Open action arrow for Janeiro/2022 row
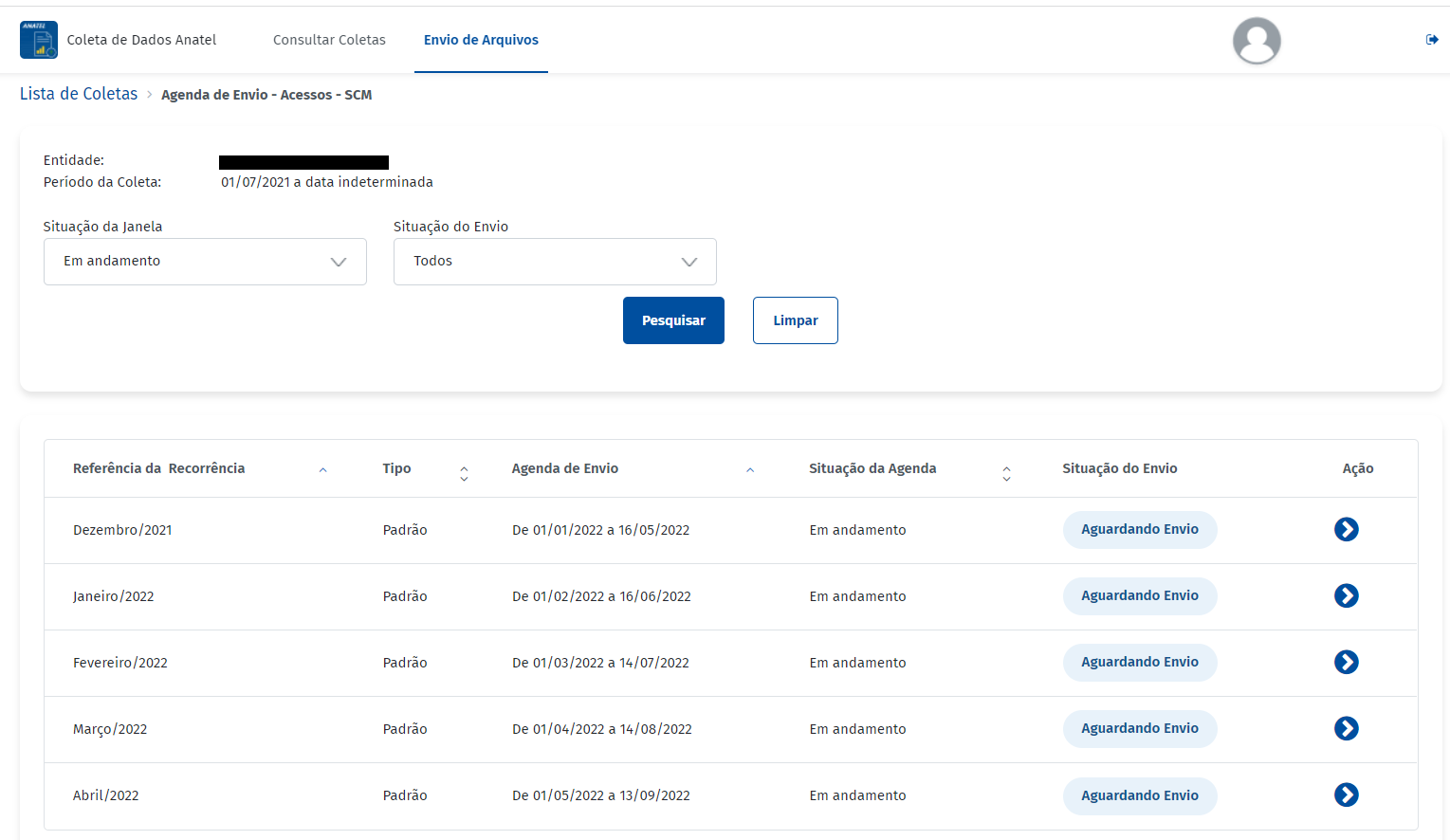1450x840 pixels. 1347,595
